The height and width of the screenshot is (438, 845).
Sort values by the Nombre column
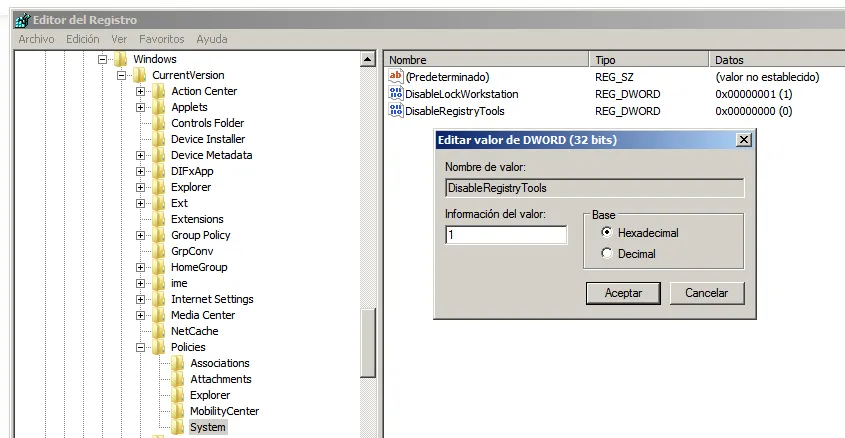(x=487, y=60)
